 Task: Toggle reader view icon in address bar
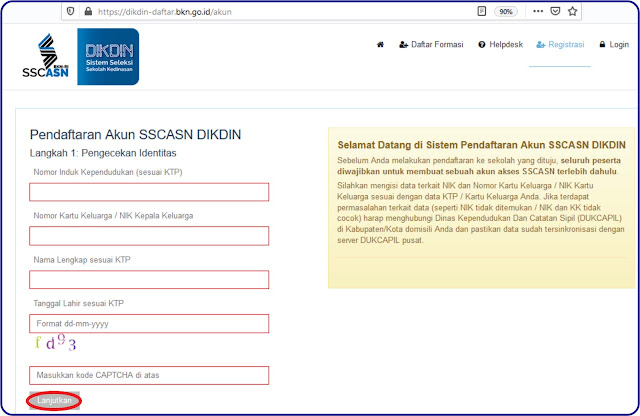tap(482, 11)
